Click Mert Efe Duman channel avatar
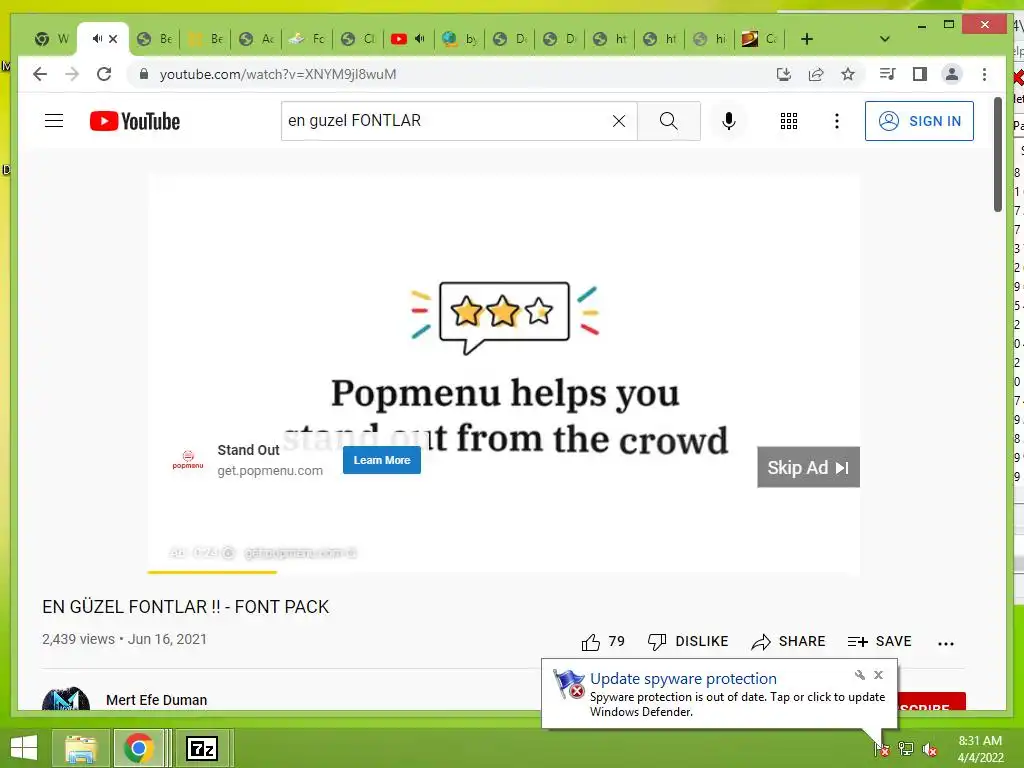This screenshot has width=1024, height=768. 66,699
